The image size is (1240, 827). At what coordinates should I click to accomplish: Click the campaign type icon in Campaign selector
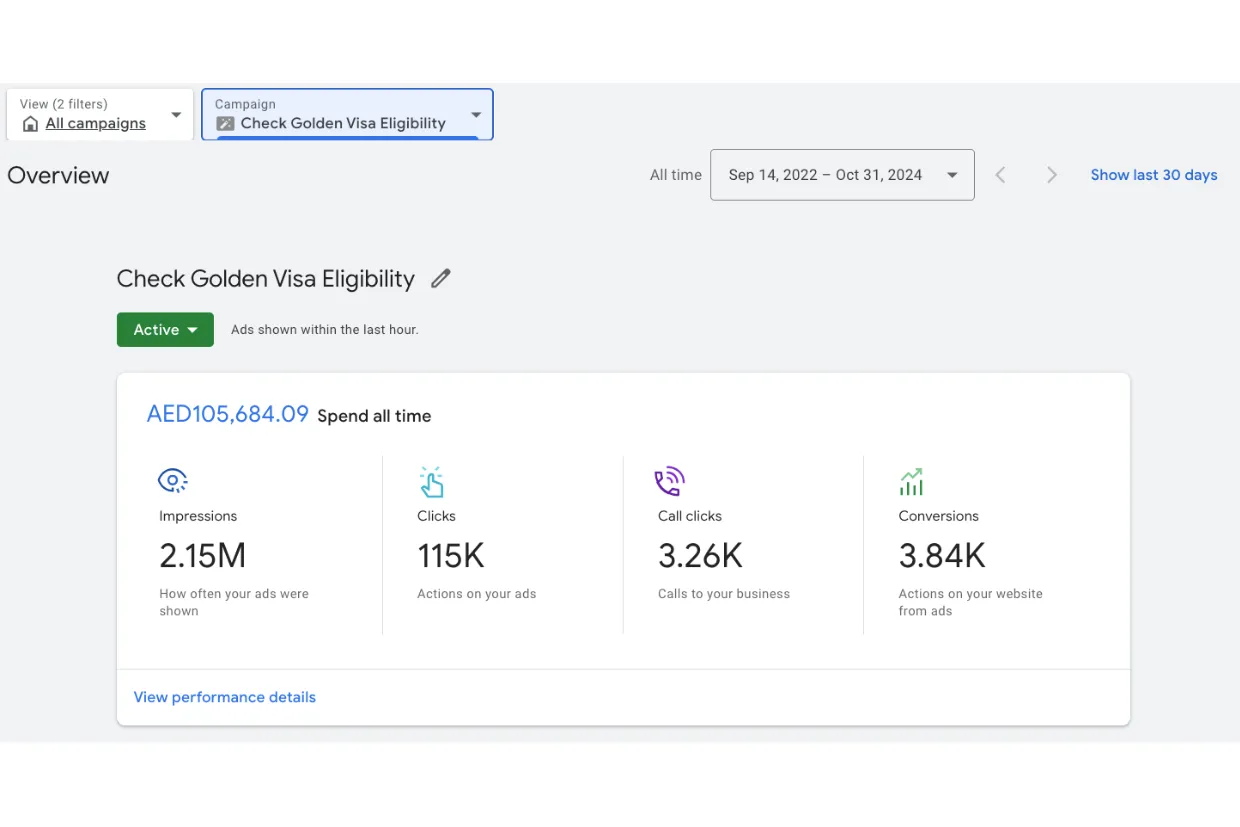(225, 124)
